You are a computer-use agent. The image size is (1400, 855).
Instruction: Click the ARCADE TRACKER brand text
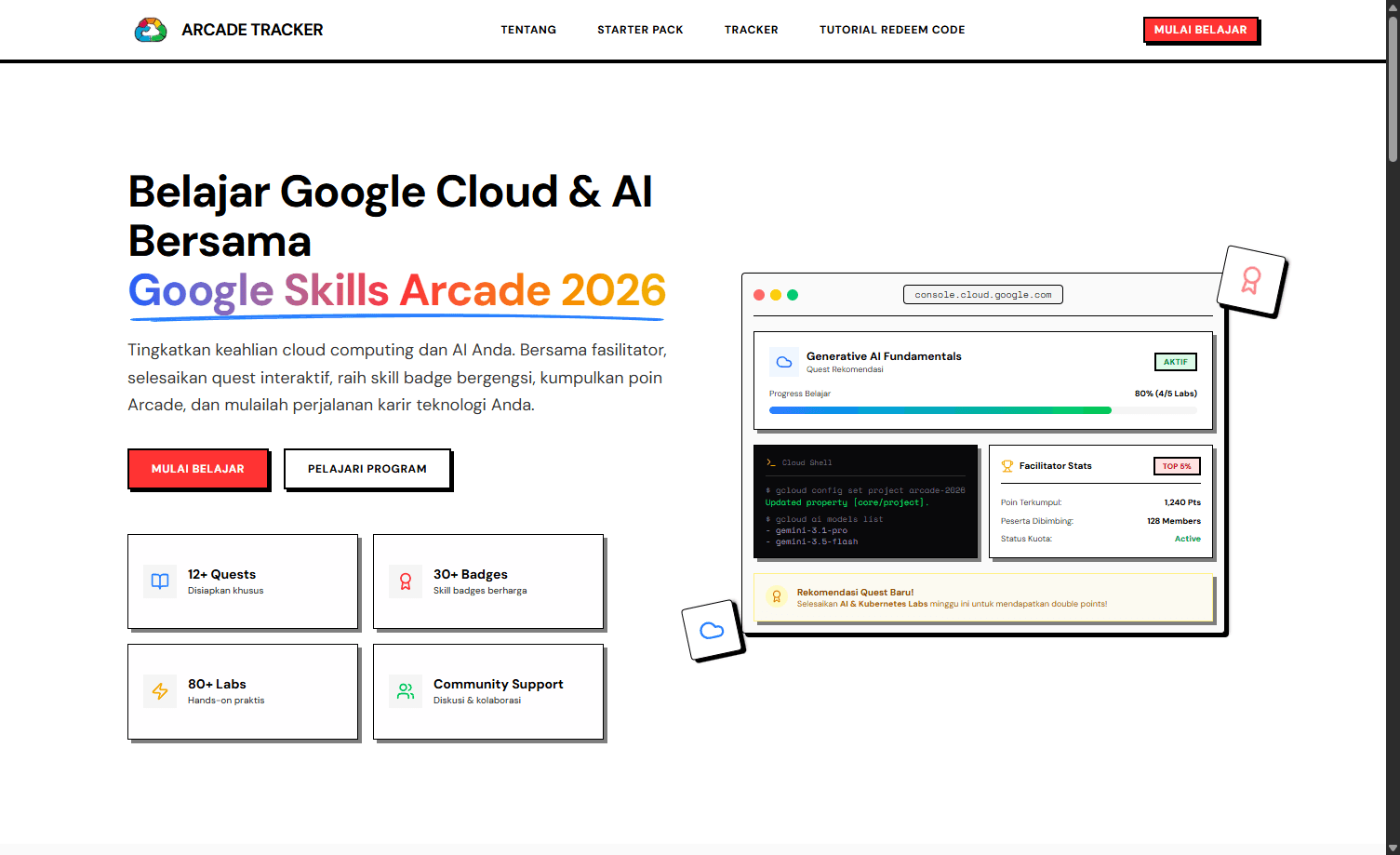252,30
